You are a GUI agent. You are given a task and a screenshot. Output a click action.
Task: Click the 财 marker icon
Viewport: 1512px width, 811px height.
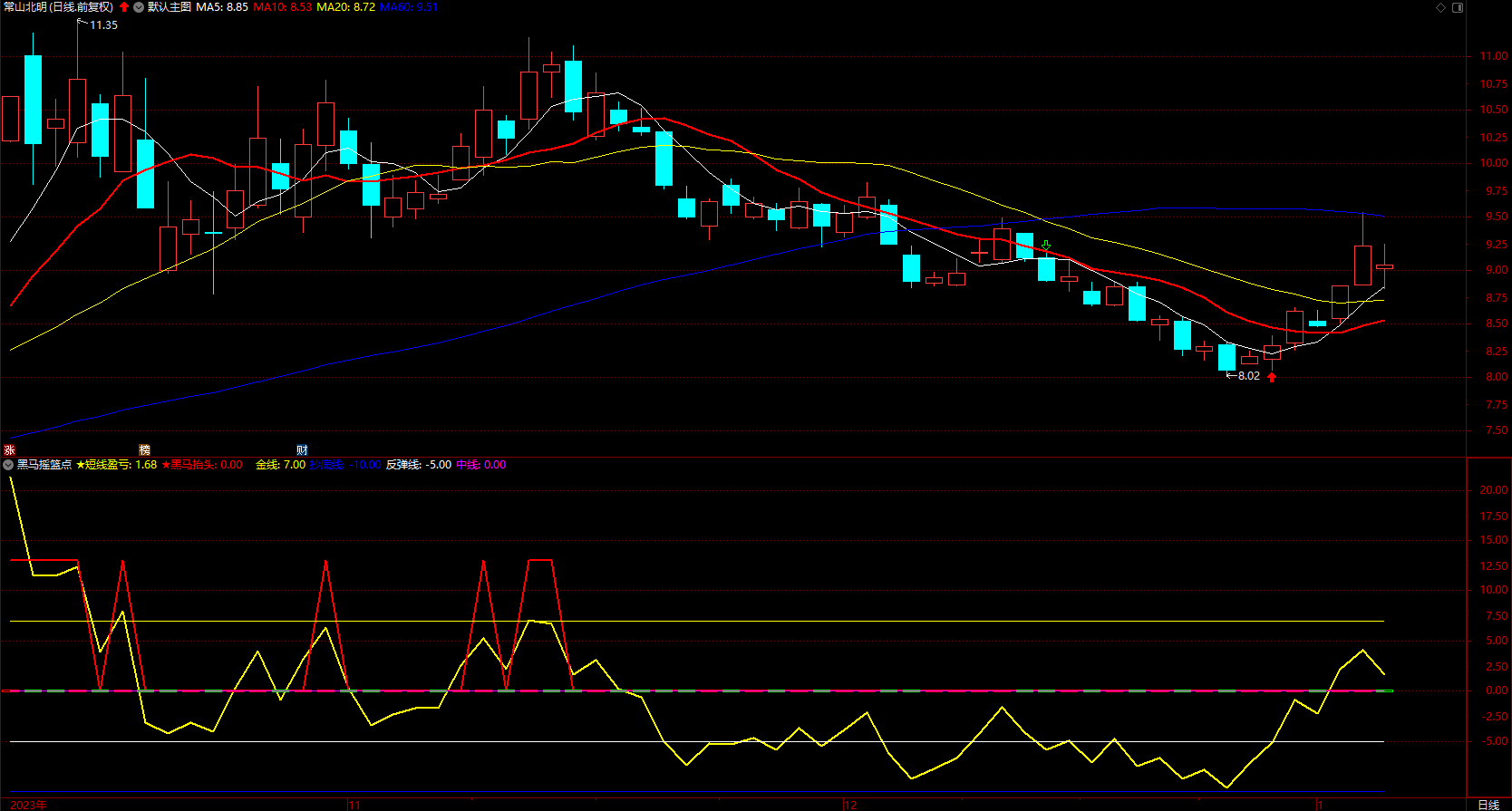[302, 450]
